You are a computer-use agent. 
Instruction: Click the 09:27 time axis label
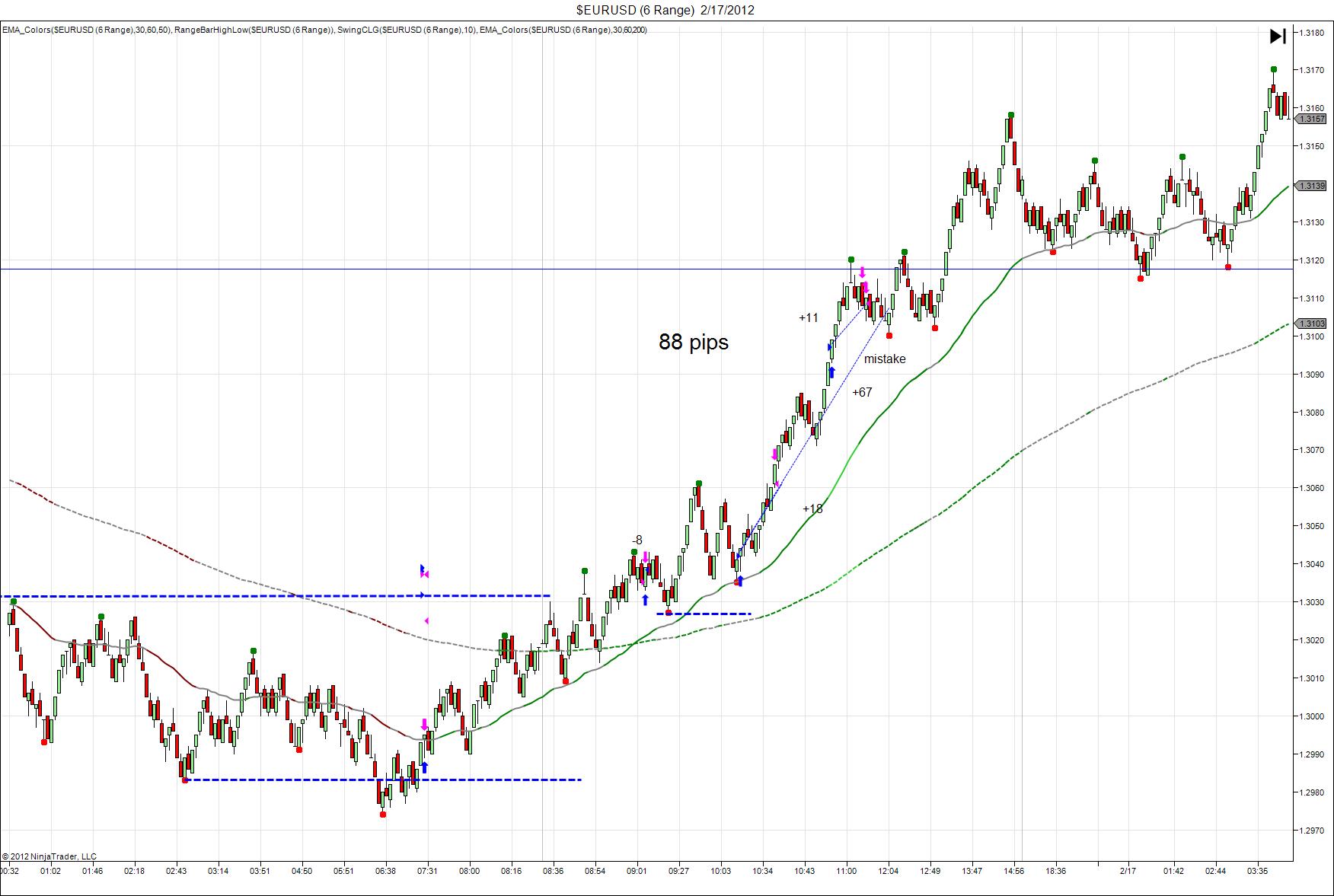click(679, 871)
